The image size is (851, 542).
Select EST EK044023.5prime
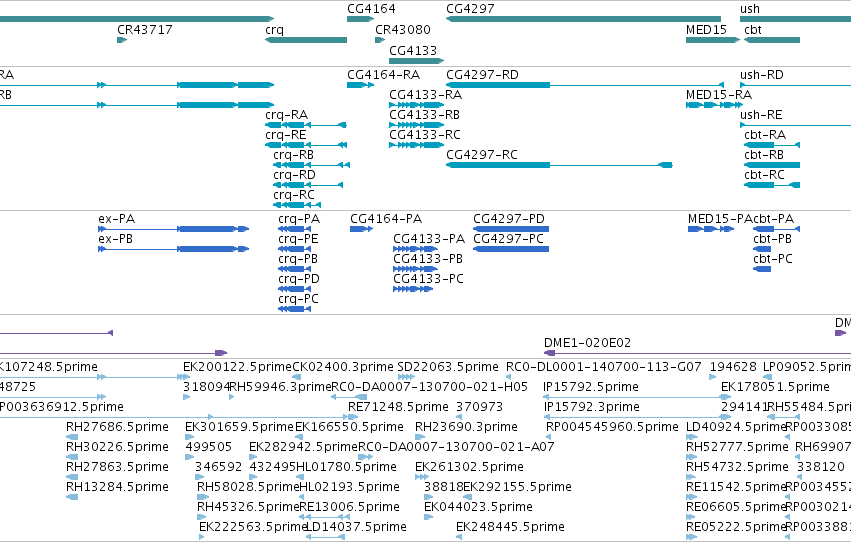(478, 507)
